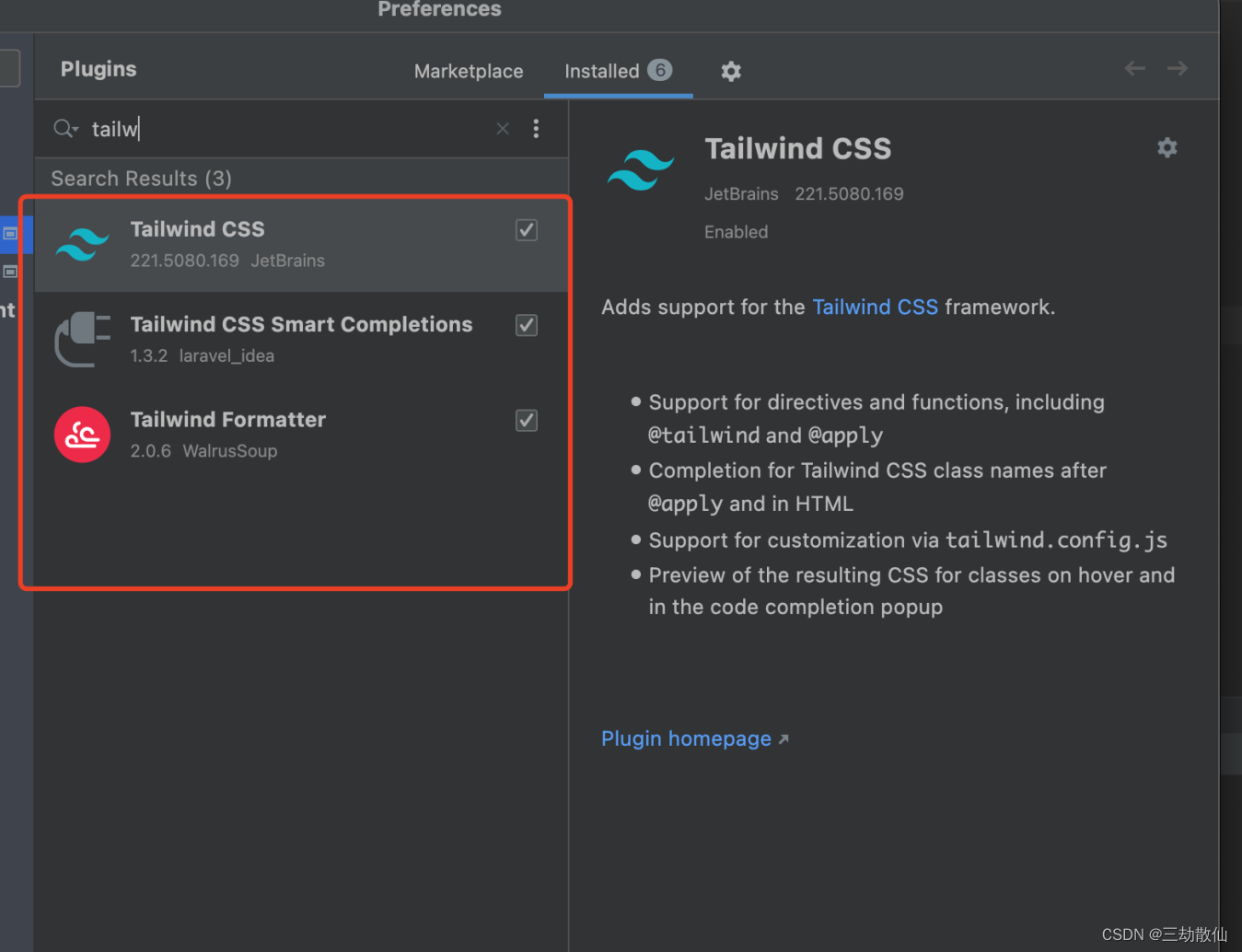Open the gear menu for Tailwind CSS details
This screenshot has width=1242, height=952.
[1167, 147]
